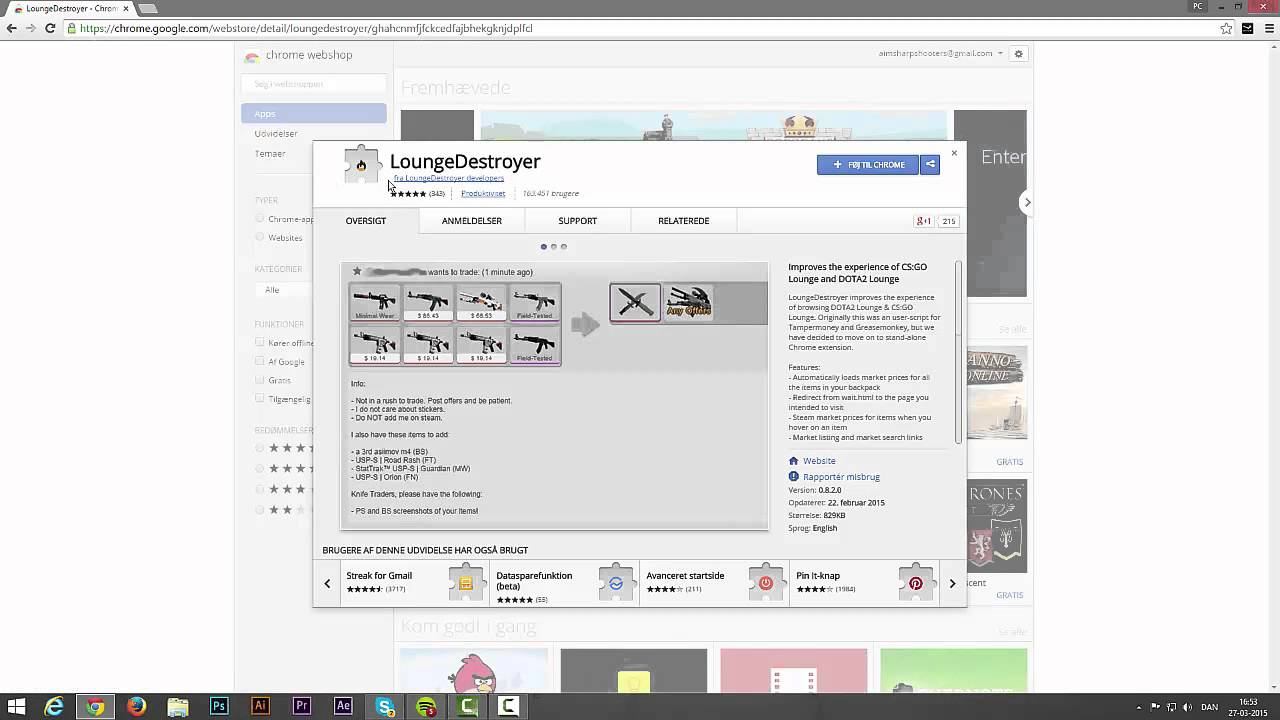Image resolution: width=1280 pixels, height=720 pixels.
Task: Click the Google +1 button
Action: pos(924,221)
